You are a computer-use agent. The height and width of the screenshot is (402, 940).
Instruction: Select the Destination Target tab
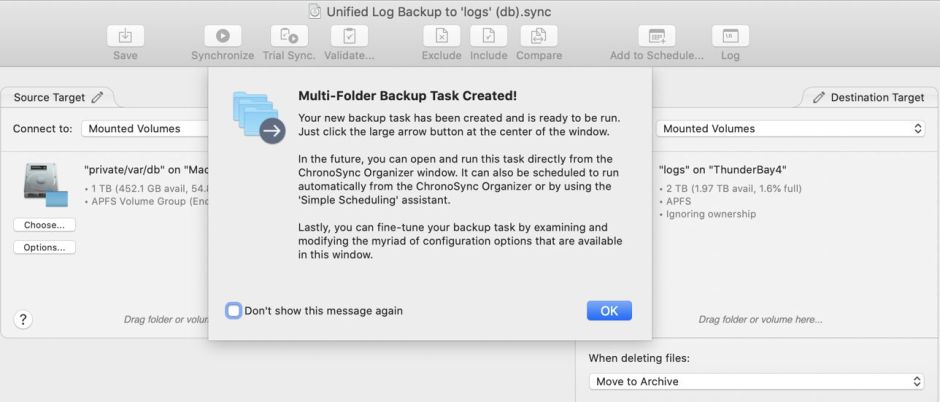(x=869, y=97)
